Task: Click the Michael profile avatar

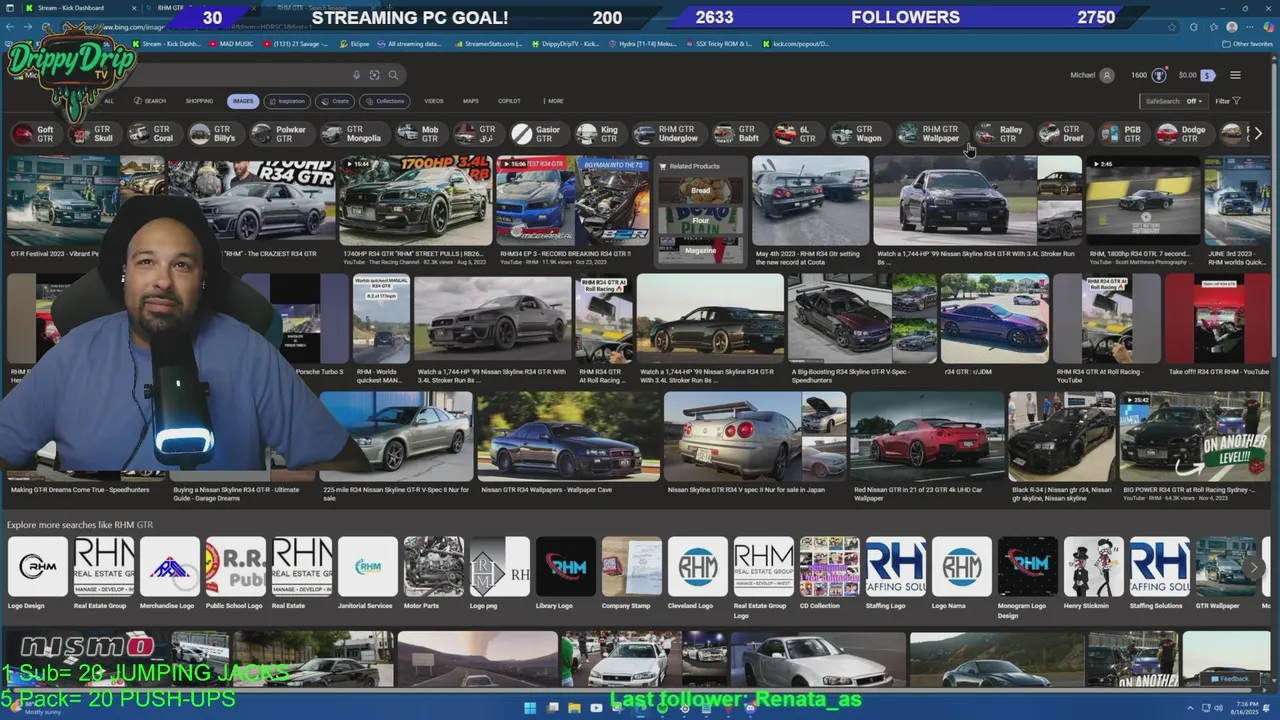Action: click(x=1107, y=75)
